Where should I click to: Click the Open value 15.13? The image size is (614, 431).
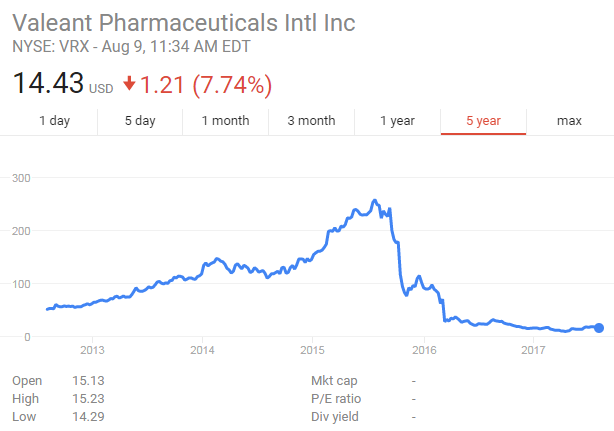88,380
